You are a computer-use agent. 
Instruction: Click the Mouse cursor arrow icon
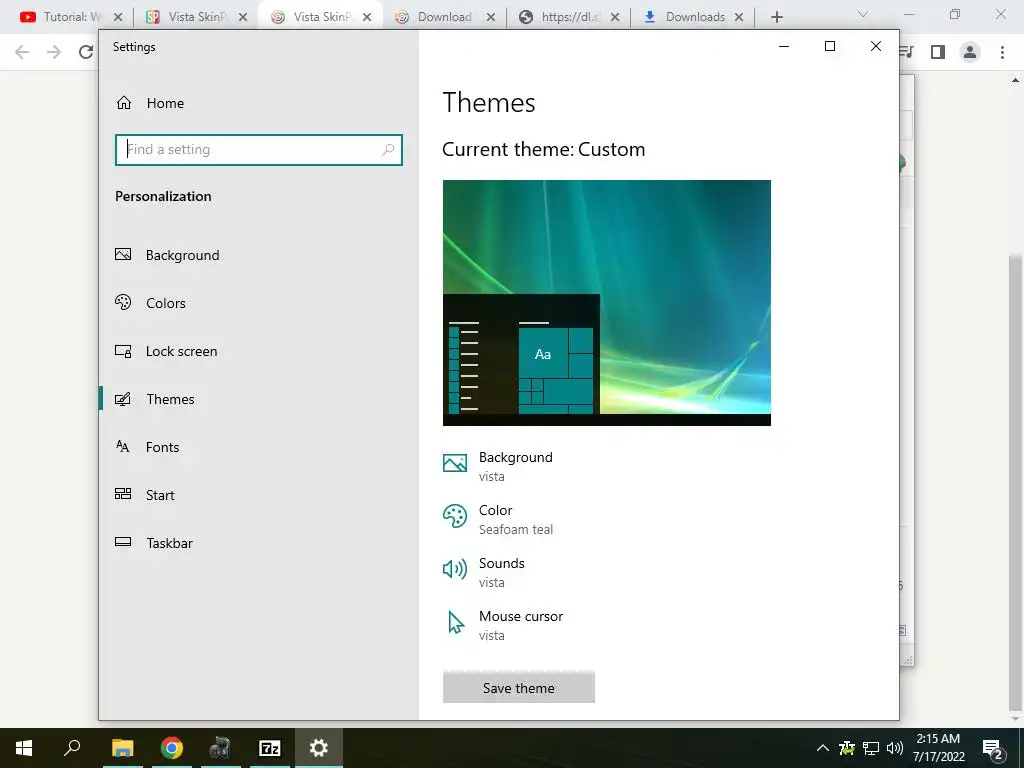click(x=456, y=622)
